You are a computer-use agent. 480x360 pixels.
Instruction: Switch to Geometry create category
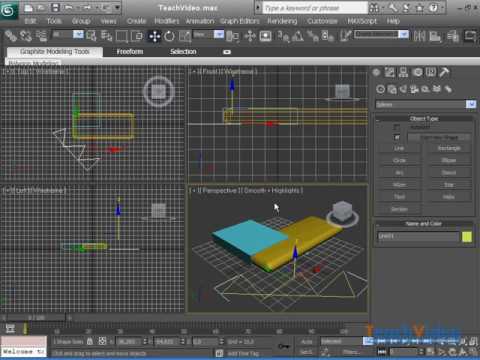[381, 89]
